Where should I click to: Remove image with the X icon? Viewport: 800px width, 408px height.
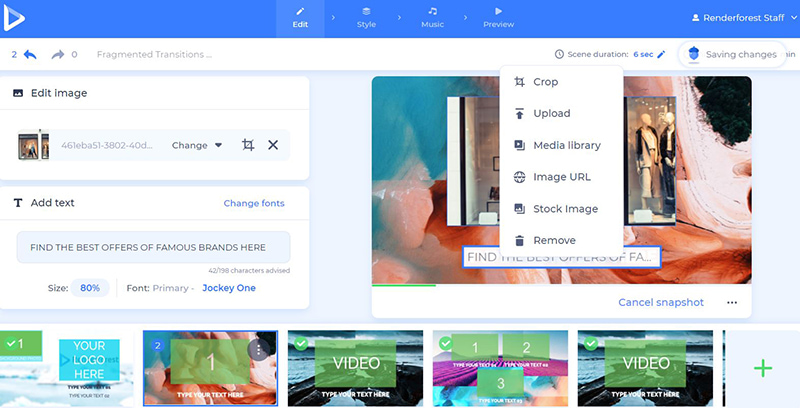click(x=273, y=145)
